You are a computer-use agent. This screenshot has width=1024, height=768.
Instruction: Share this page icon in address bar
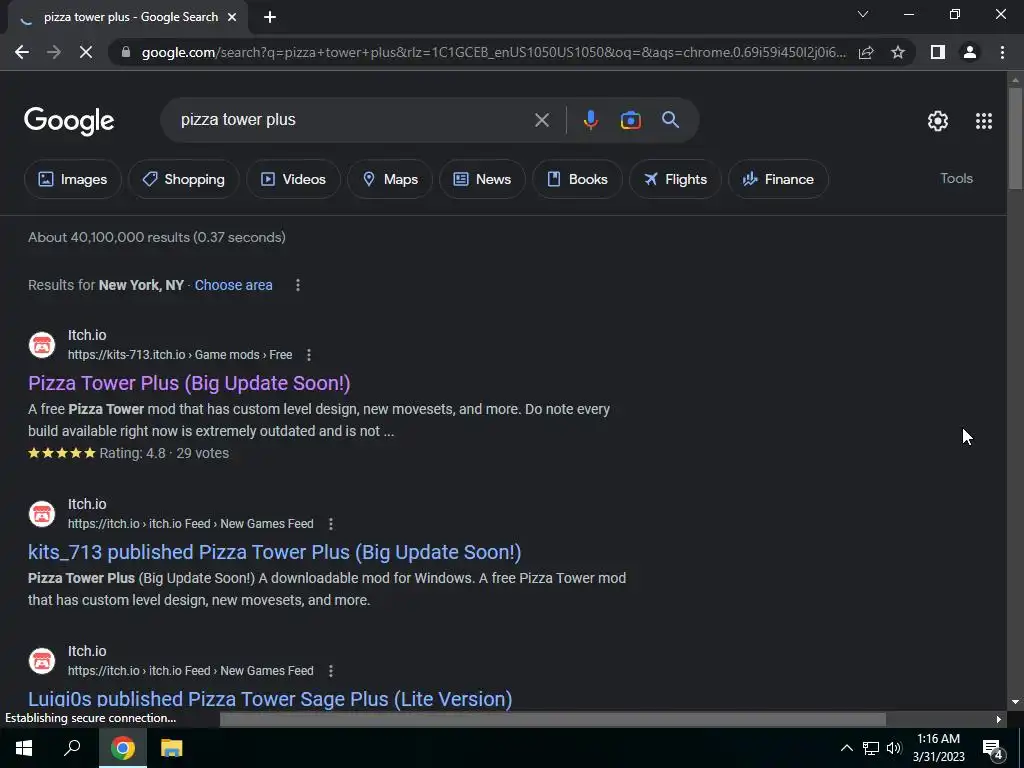(x=866, y=52)
